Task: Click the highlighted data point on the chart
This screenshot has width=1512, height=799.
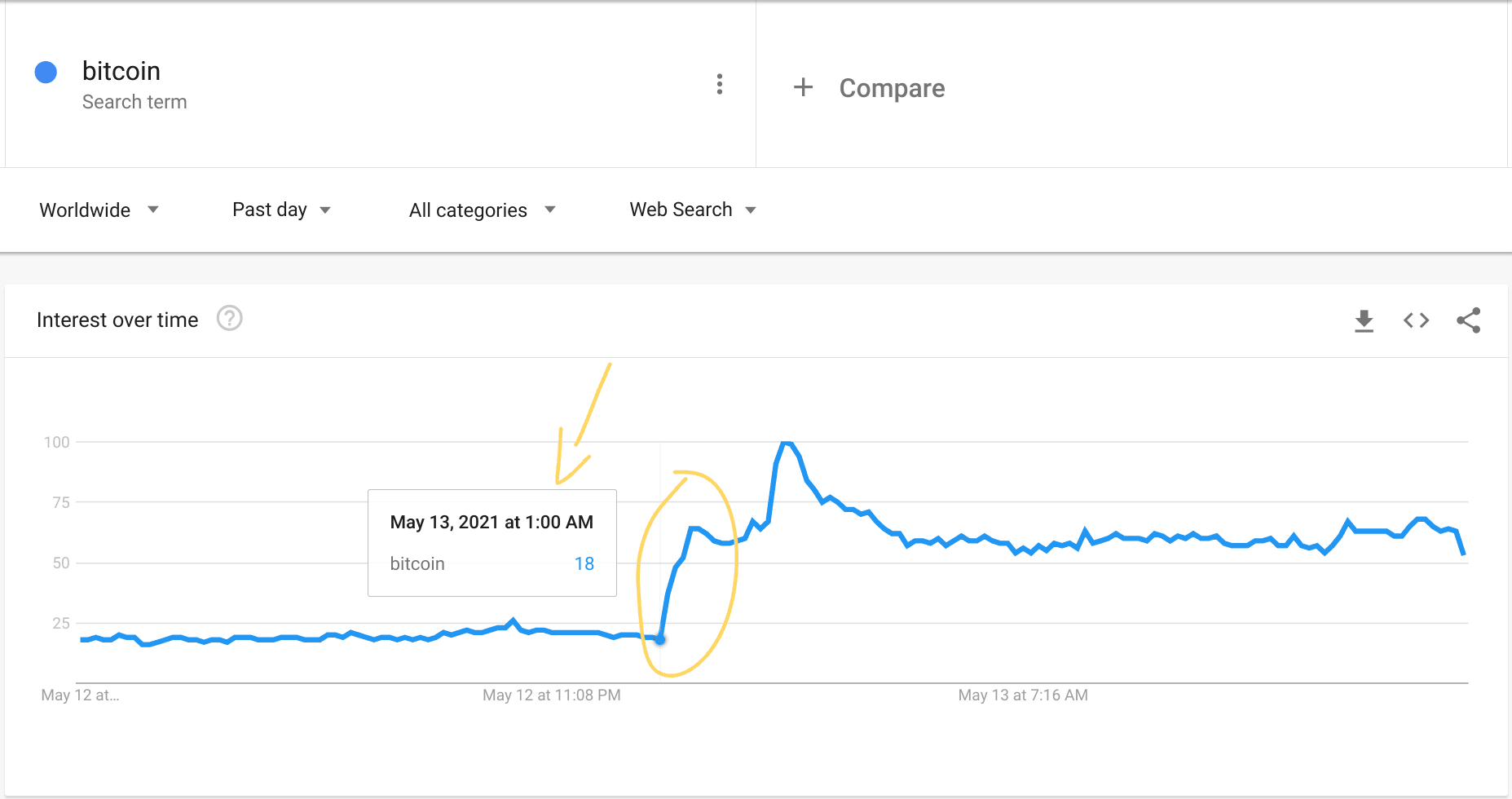Action: click(x=660, y=640)
